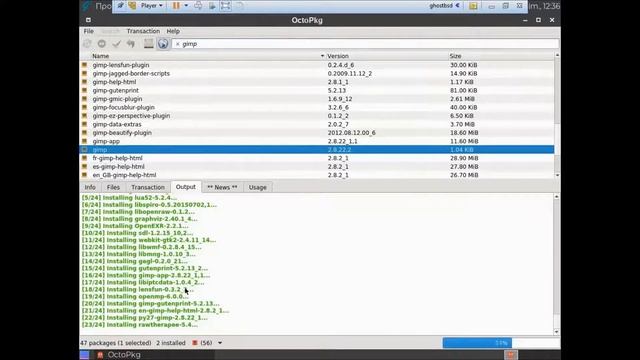
Task: Select the gimp-focusblur-plugin package row
Action: 317,107
